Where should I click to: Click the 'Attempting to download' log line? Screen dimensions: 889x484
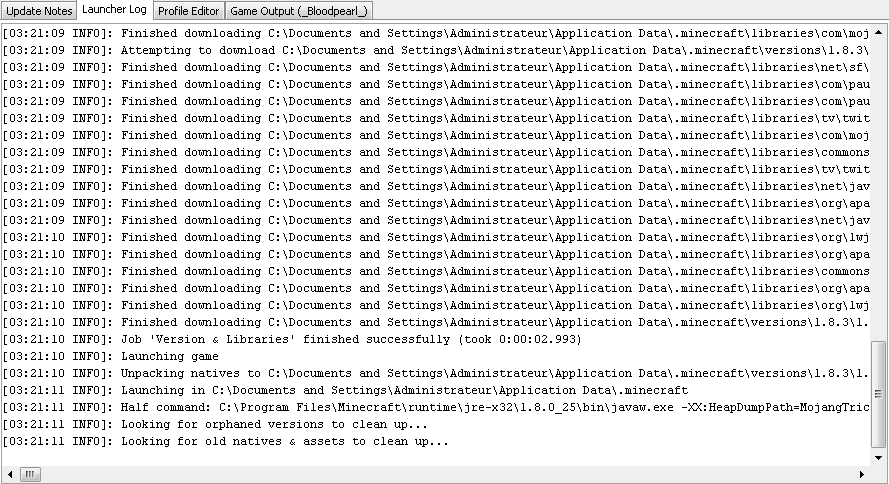click(435, 50)
